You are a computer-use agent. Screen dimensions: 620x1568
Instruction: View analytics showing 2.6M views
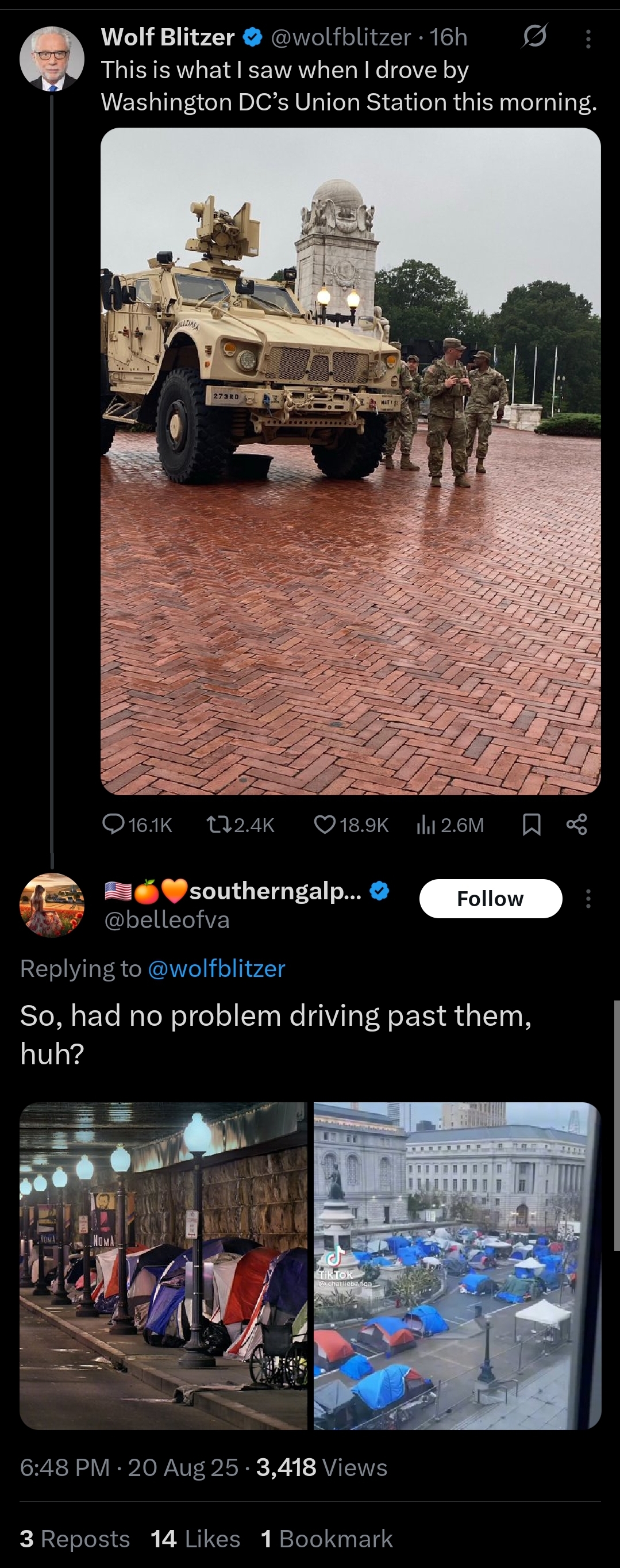450,825
